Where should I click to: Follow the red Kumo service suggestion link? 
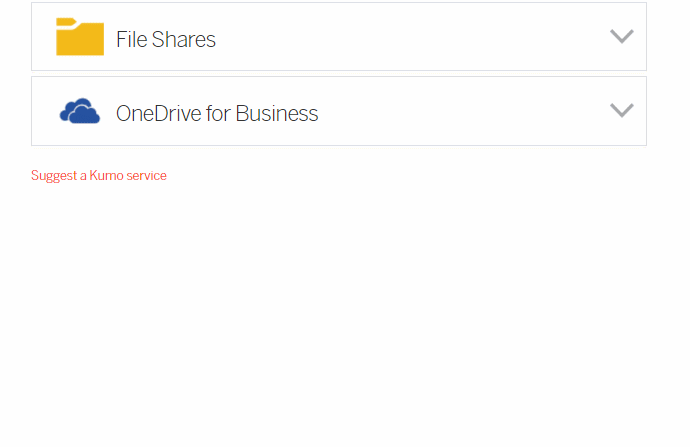pyautogui.click(x=98, y=176)
